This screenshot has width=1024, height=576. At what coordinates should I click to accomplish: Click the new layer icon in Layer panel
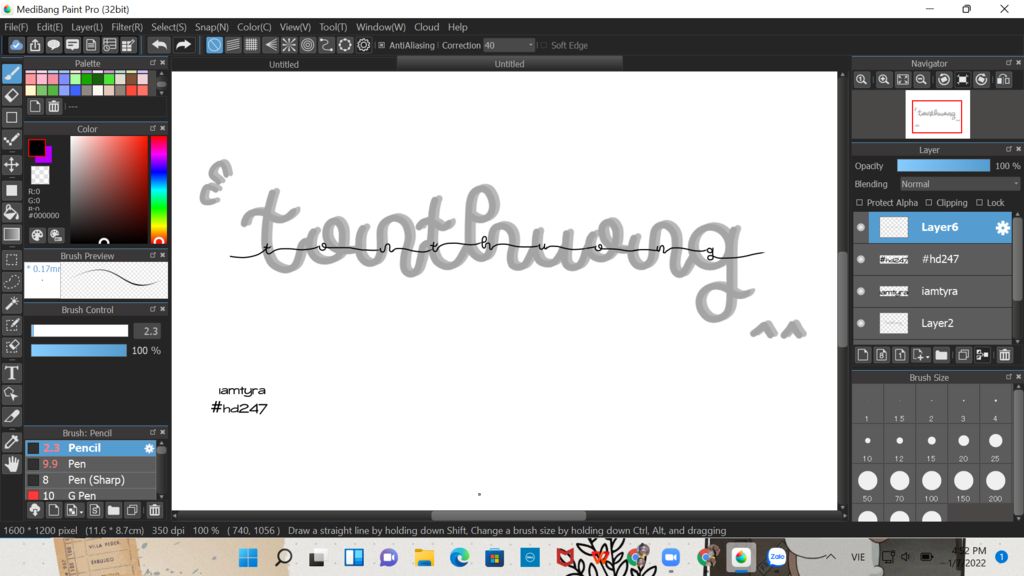pos(863,355)
